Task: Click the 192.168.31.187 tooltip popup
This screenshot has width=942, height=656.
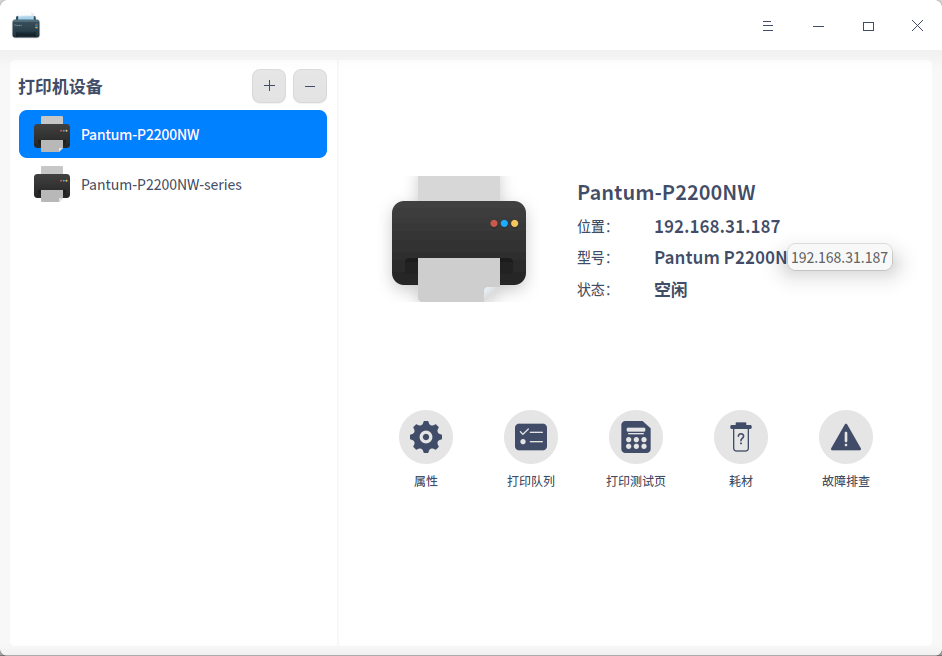Action: click(839, 258)
